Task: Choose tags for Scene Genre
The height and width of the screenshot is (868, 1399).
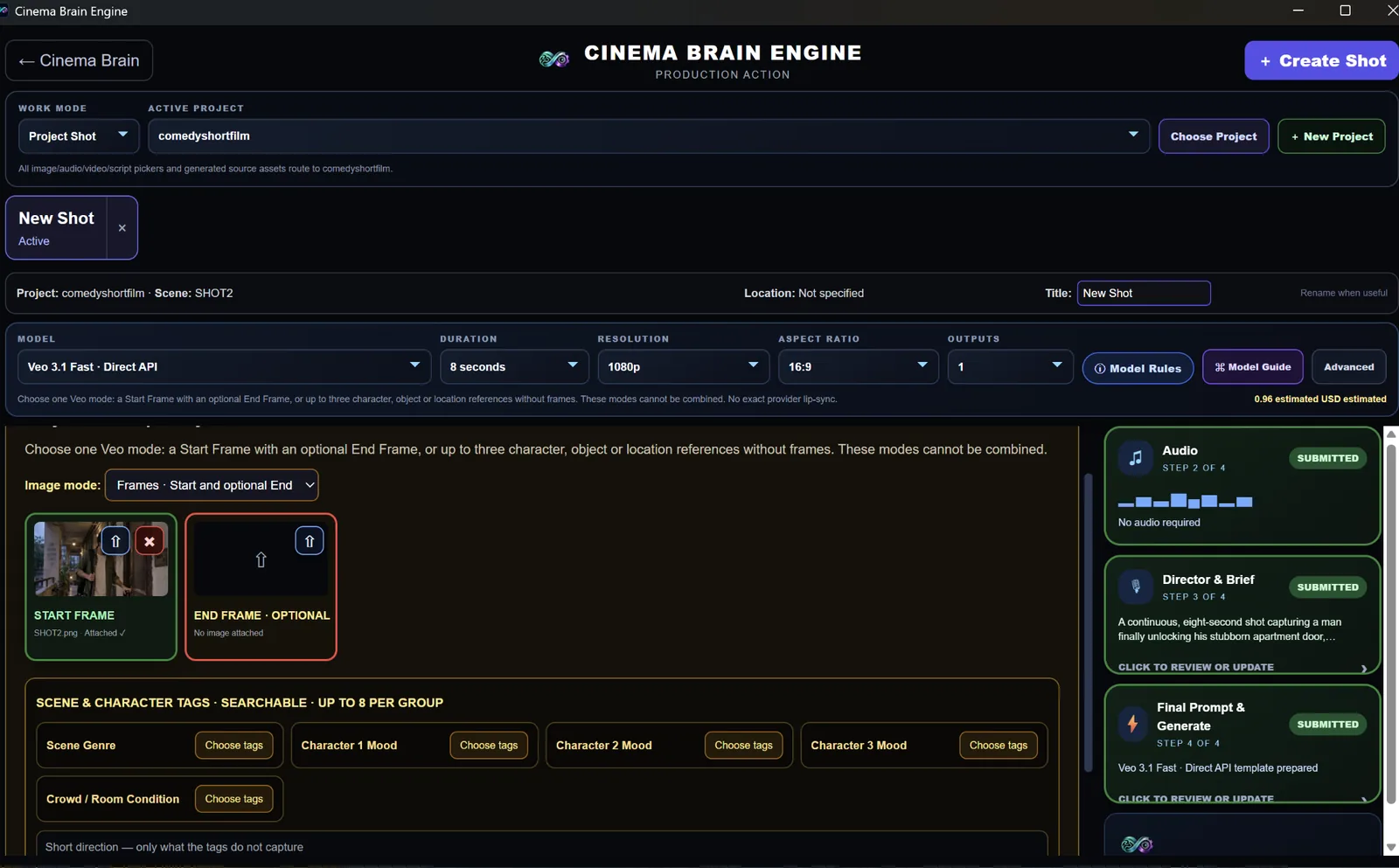Action: pos(234,746)
